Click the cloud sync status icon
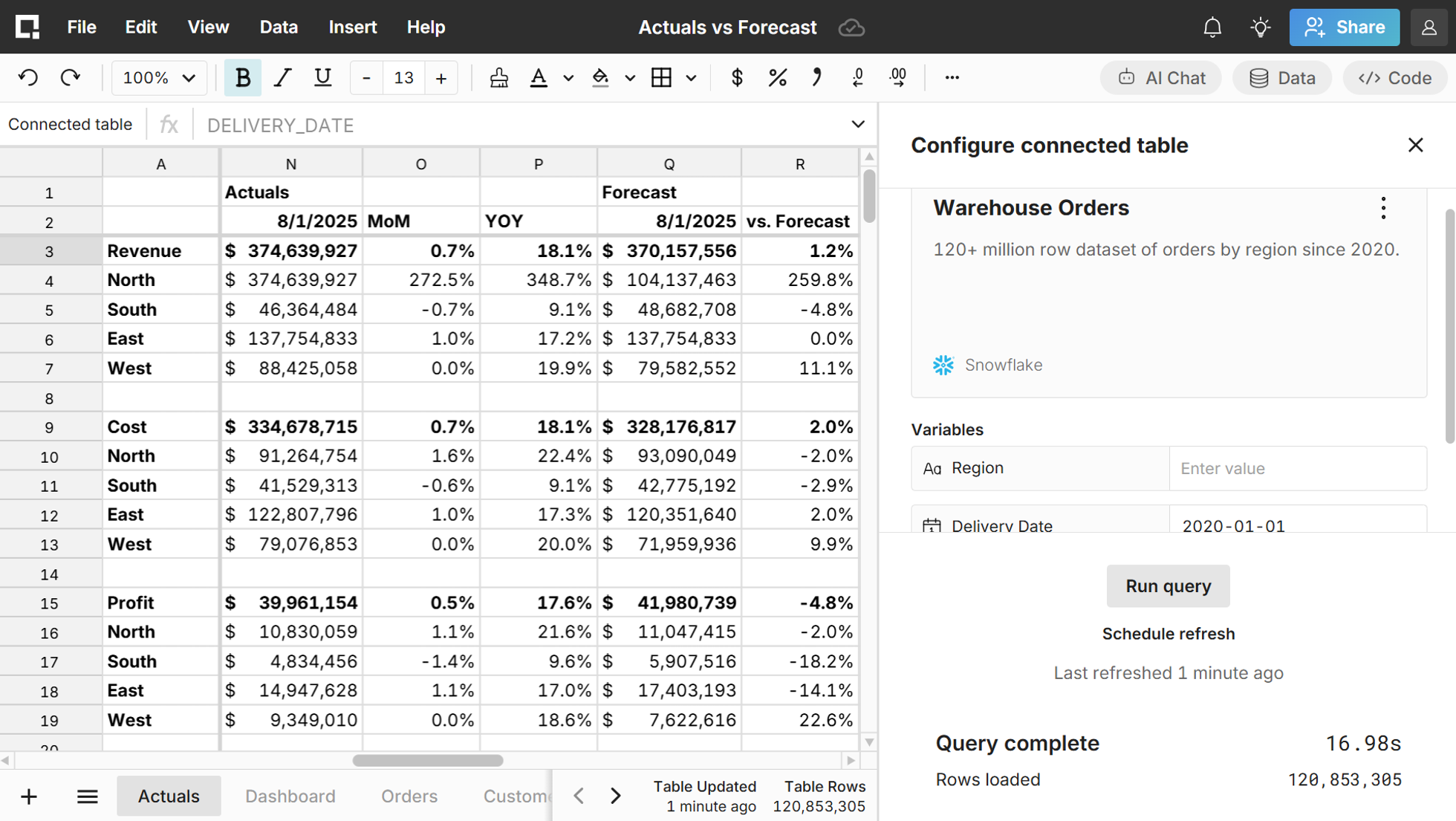This screenshot has width=1456, height=821. tap(851, 28)
